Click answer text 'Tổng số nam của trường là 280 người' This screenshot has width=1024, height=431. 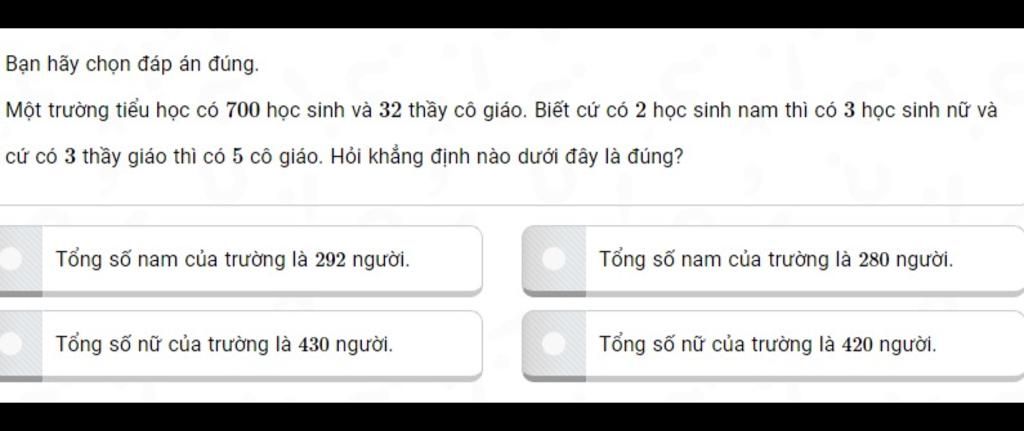click(776, 260)
